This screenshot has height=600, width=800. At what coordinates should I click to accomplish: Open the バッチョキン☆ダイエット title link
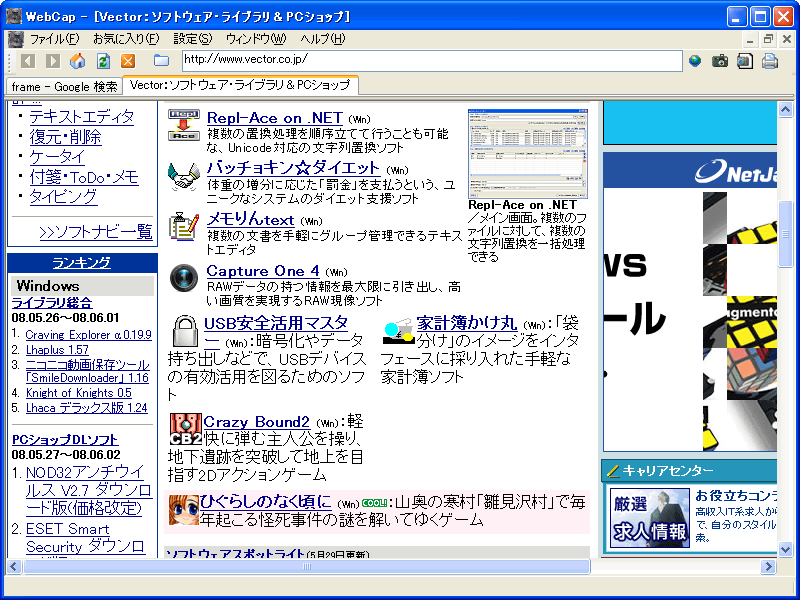point(293,168)
